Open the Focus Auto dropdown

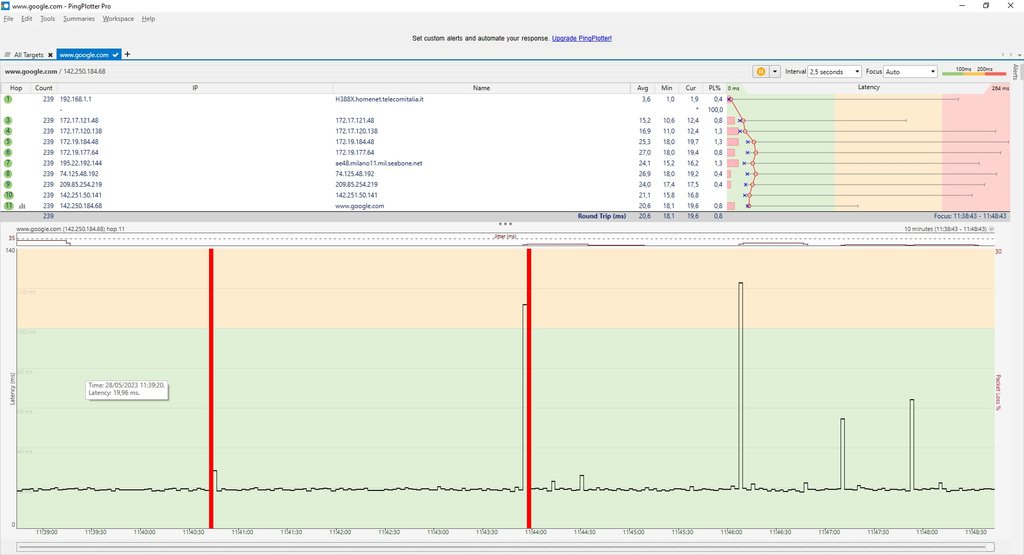click(911, 72)
